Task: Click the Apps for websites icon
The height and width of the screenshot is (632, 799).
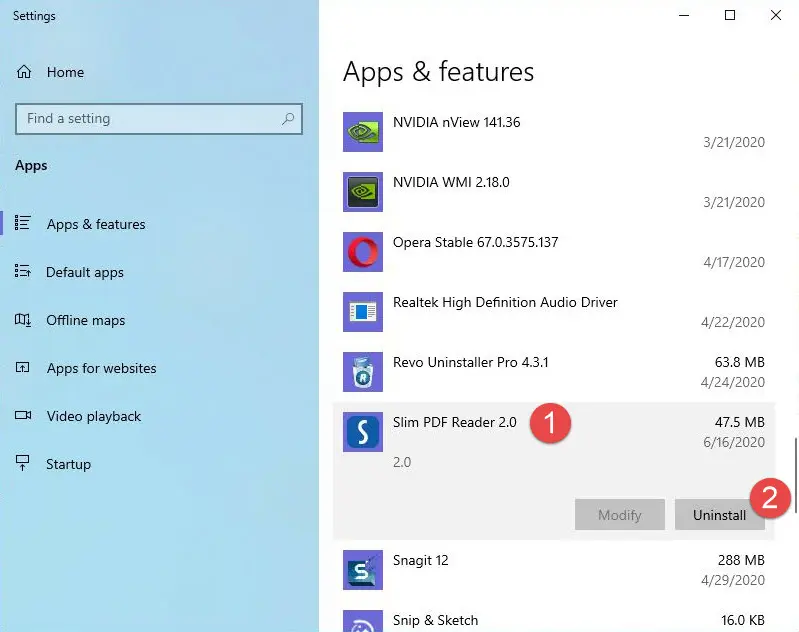Action: pos(22,367)
